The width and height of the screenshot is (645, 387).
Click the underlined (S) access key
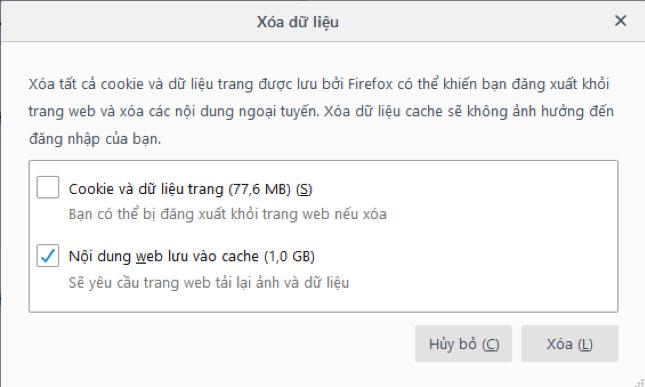coord(304,189)
